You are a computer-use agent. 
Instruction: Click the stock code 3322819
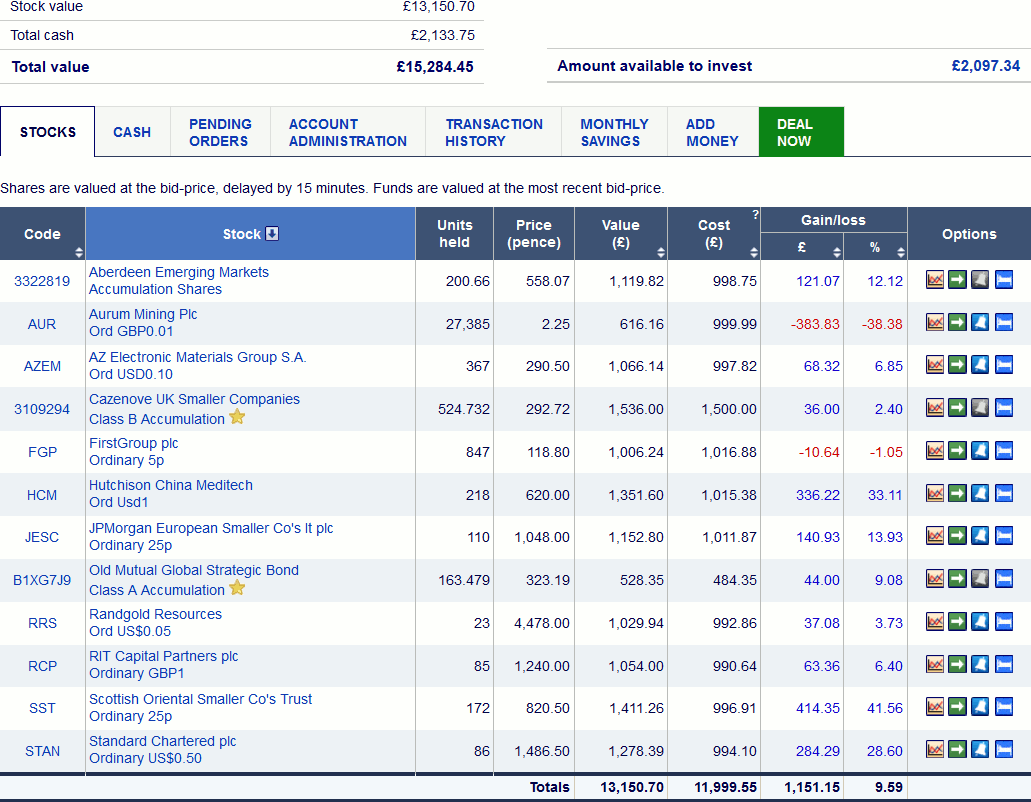42,281
